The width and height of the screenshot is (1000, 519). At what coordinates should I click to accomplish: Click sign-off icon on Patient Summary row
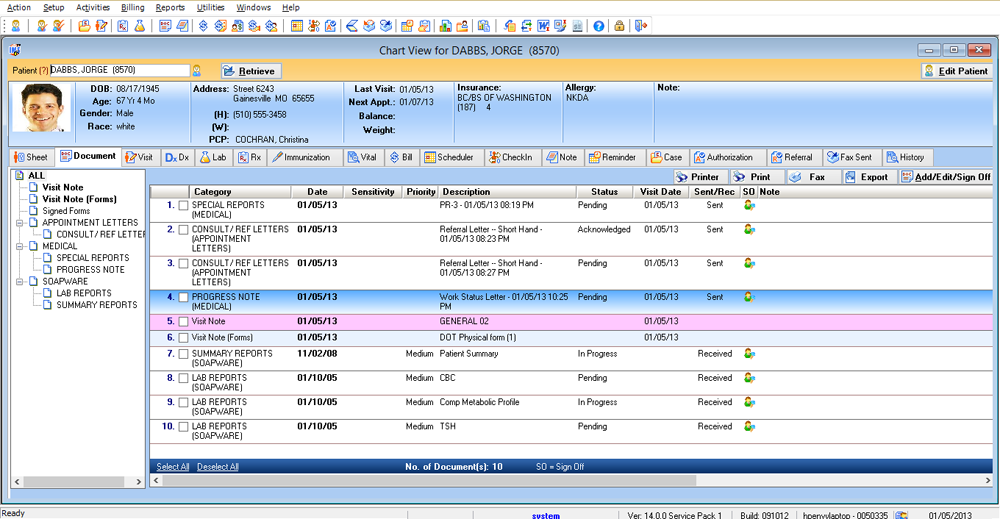point(749,353)
